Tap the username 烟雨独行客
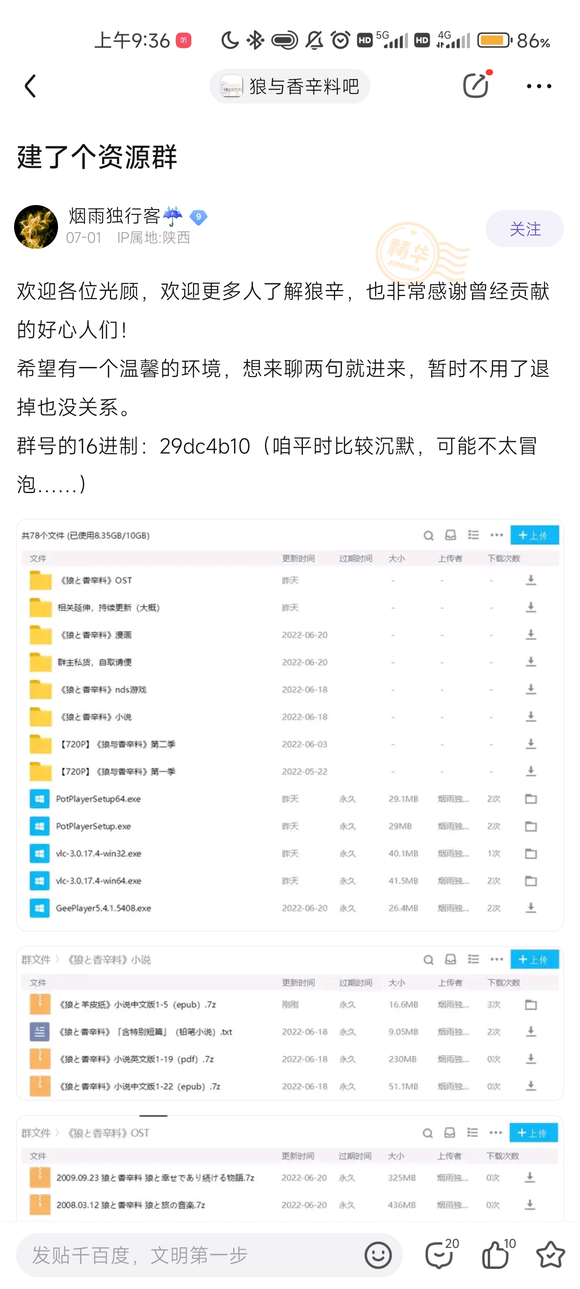Image resolution: width=580 pixels, height=1289 pixels. [114, 216]
